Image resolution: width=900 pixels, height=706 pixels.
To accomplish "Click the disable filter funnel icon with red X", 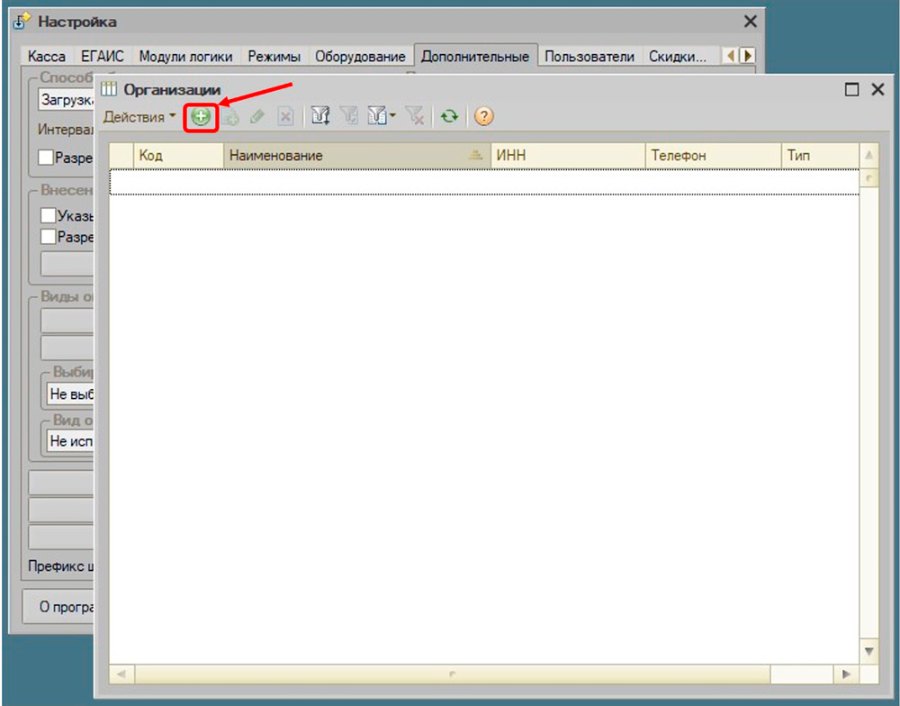I will click(414, 117).
